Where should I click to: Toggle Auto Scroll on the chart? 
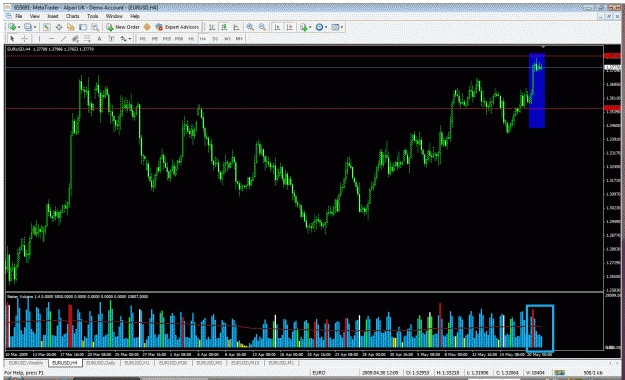277,27
